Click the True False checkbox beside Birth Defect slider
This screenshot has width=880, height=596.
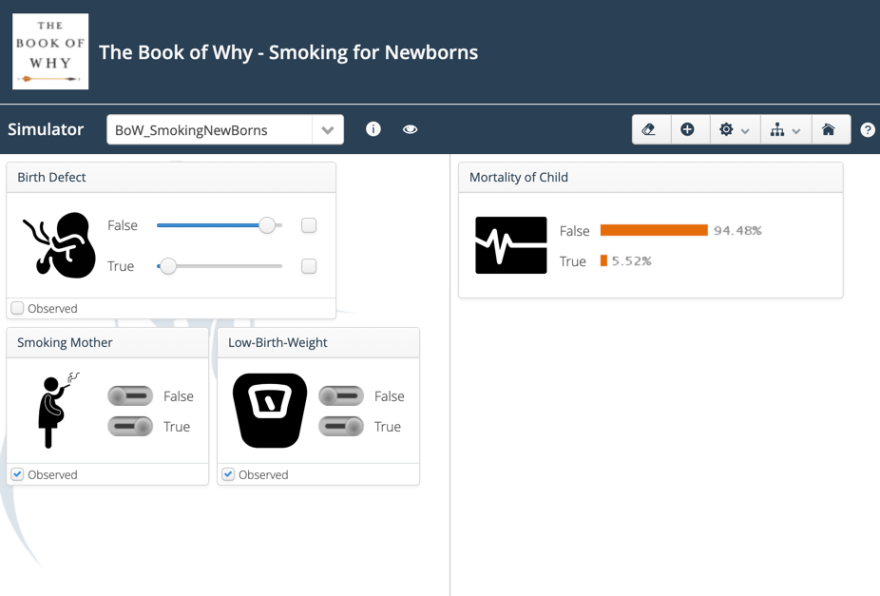308,225
